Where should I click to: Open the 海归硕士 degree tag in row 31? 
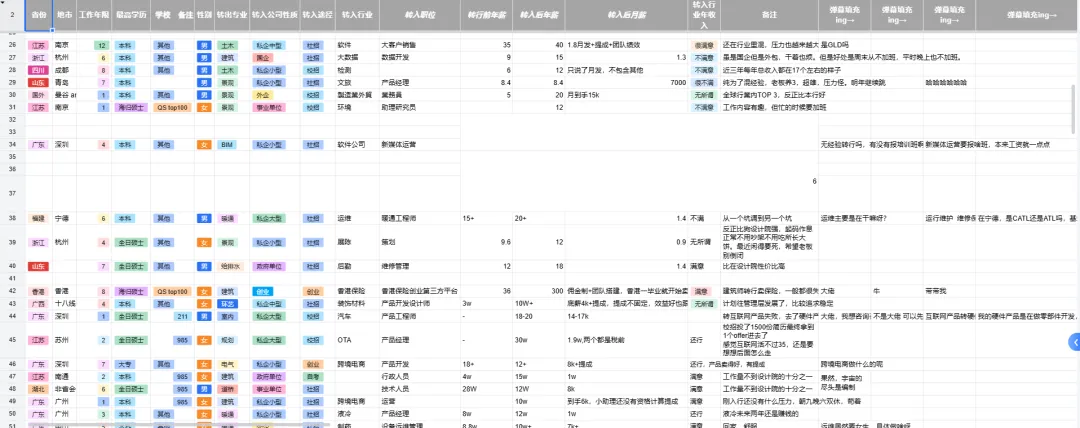click(x=130, y=107)
